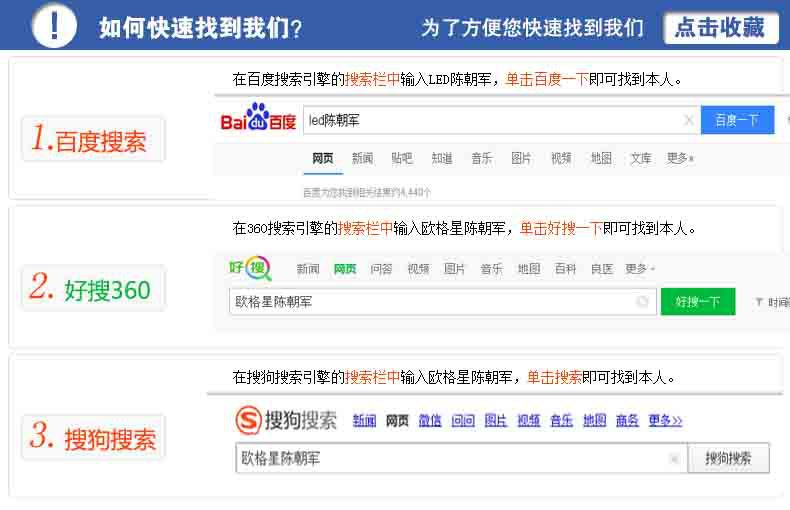Screen dimensions: 790x510
Task: Open the 好搜 地图 tab
Action: click(x=529, y=269)
